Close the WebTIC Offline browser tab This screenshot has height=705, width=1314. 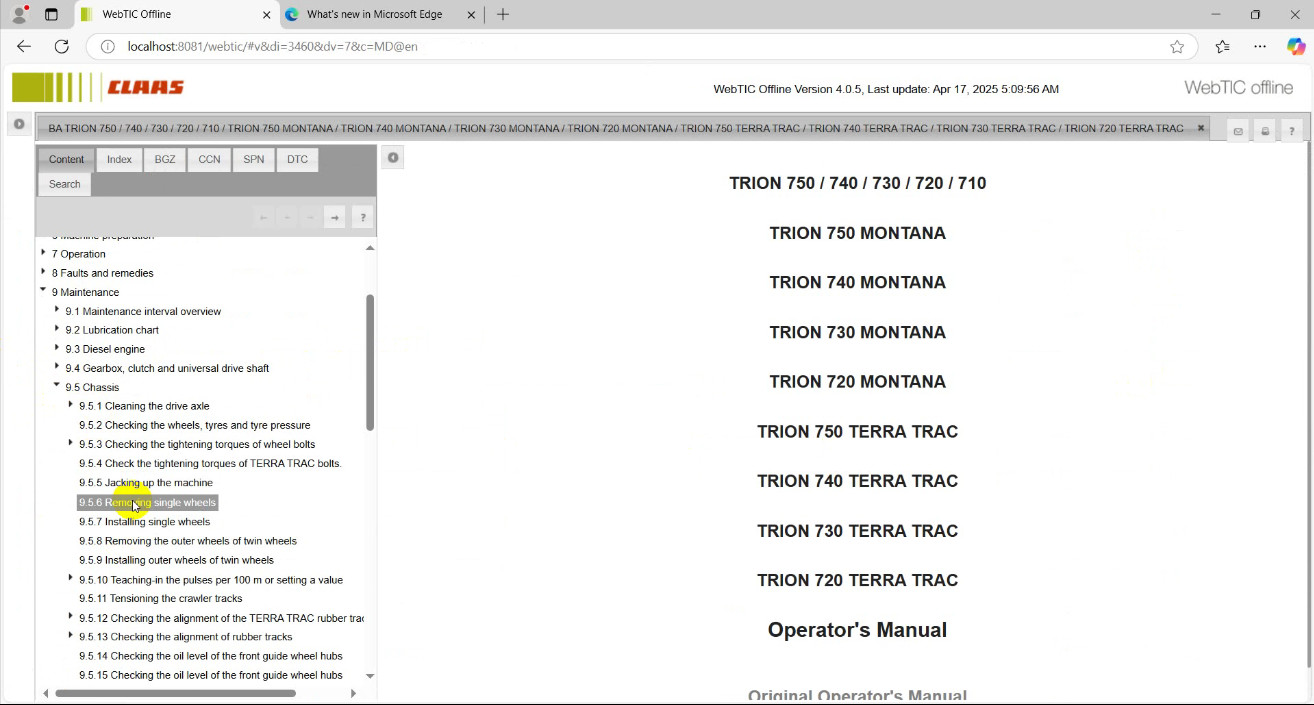(x=267, y=15)
